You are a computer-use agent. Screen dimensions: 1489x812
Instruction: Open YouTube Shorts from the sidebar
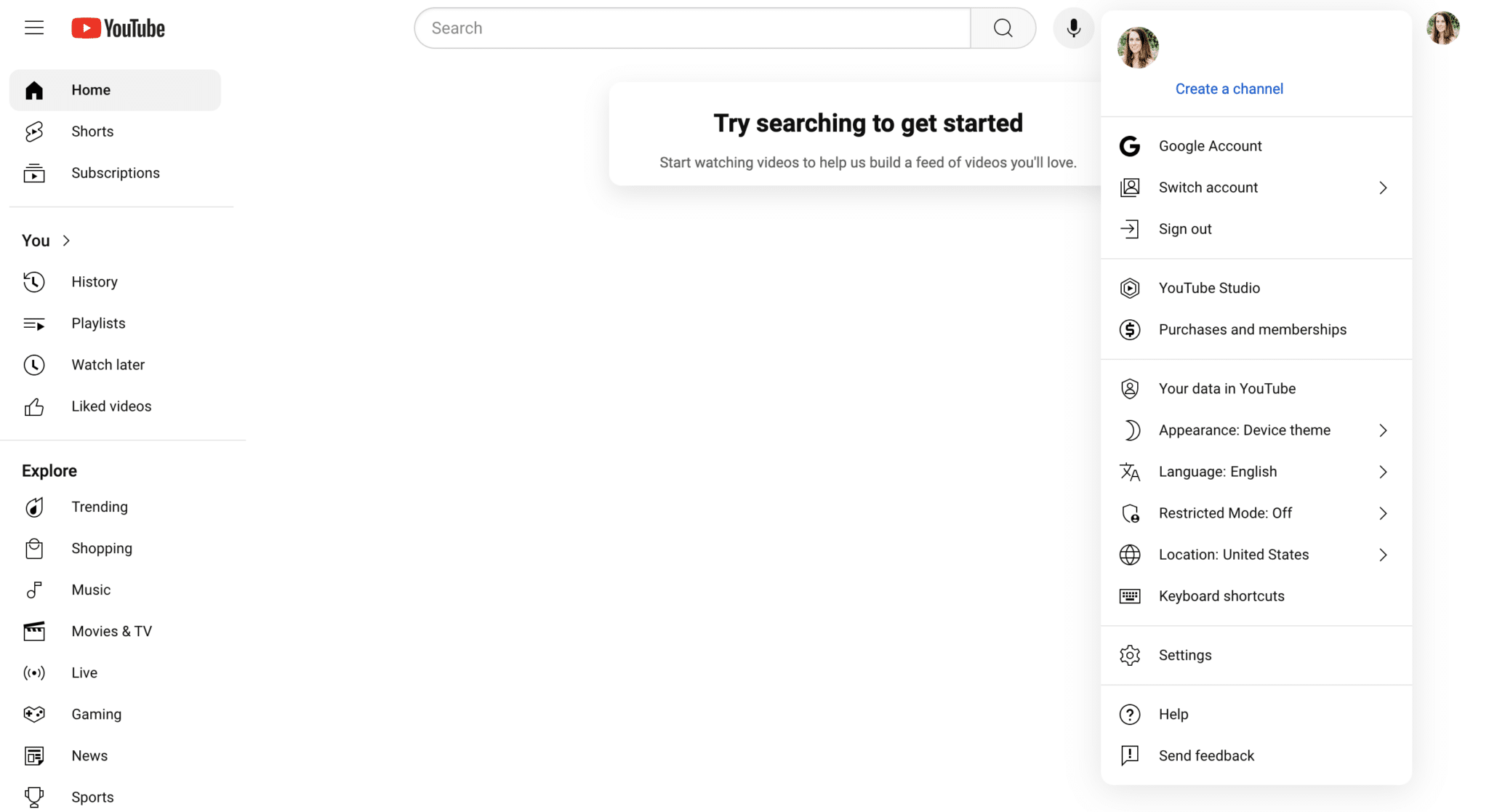point(92,131)
